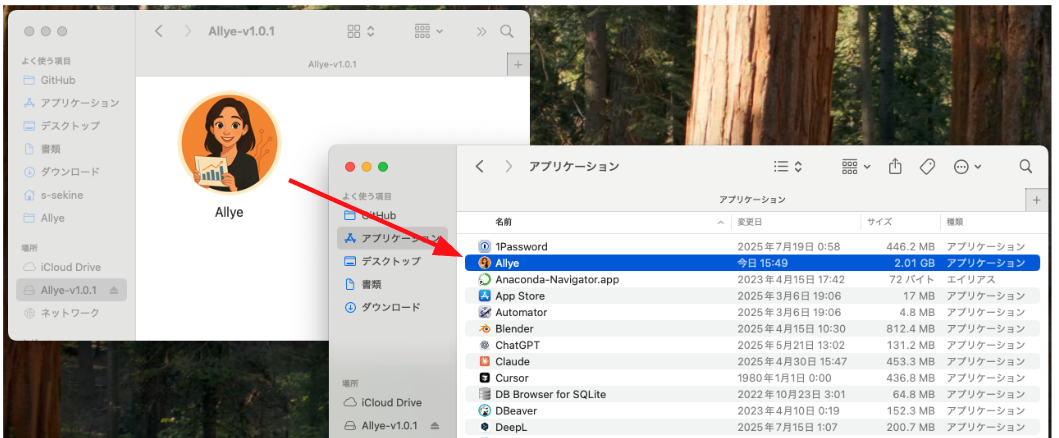Open the Allye app icon in the Allye-v1.0.1 window
1059x438 pixels.
point(229,142)
